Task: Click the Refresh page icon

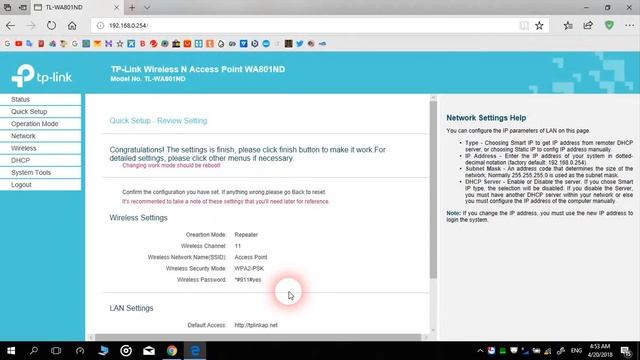Action: point(51,25)
